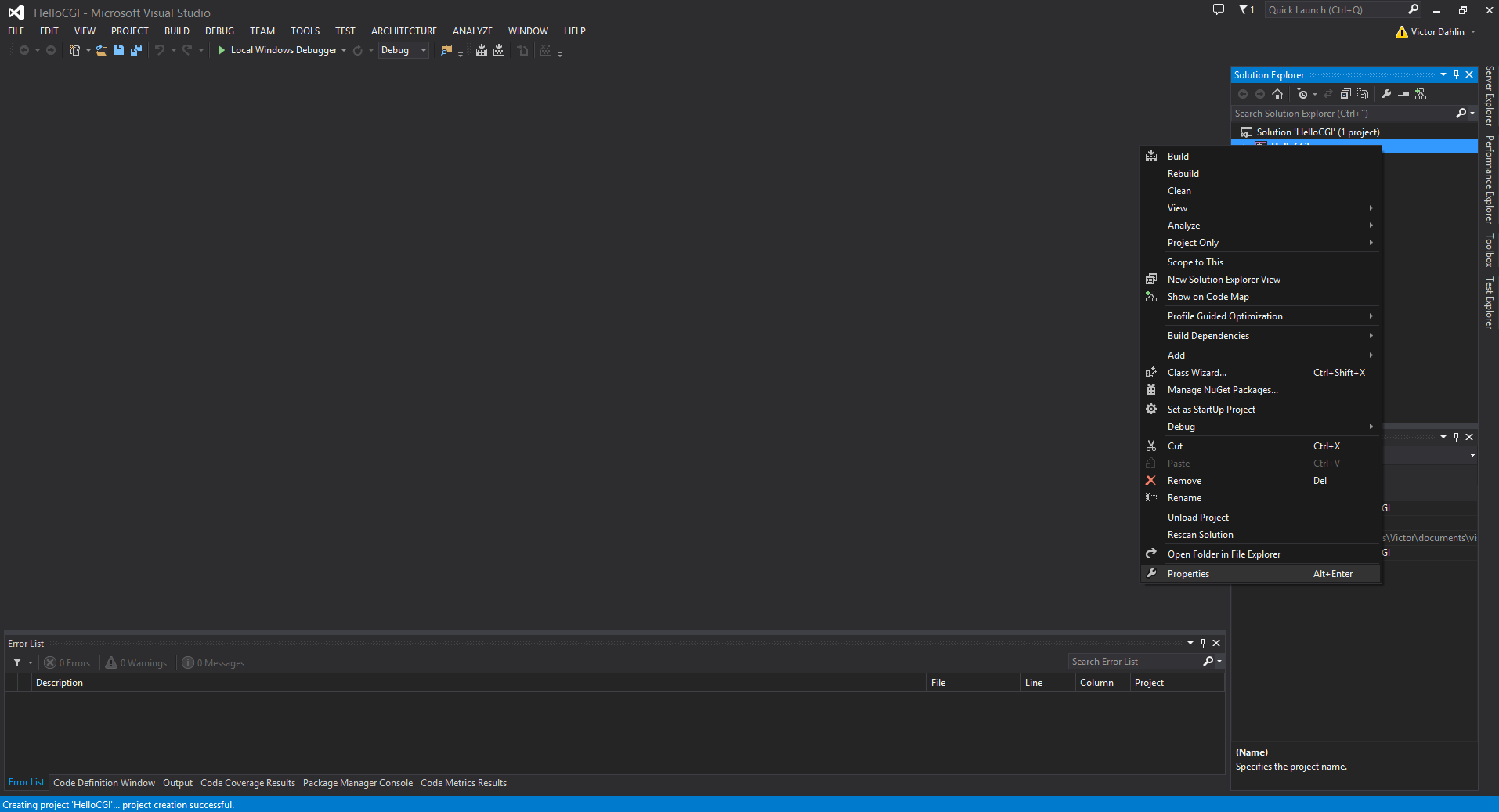This screenshot has width=1499, height=812.
Task: Open Properties from the context menu
Action: (x=1260, y=574)
